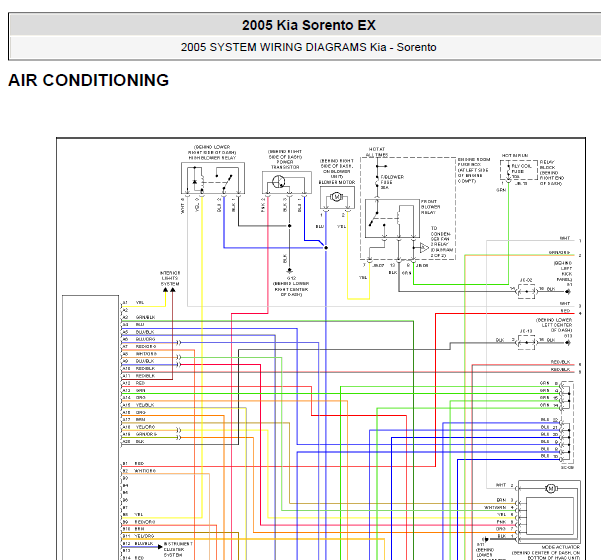Click the condenser fan relay triangle arrow
Image resolution: width=601 pixels, height=560 pixels.
coord(424,248)
